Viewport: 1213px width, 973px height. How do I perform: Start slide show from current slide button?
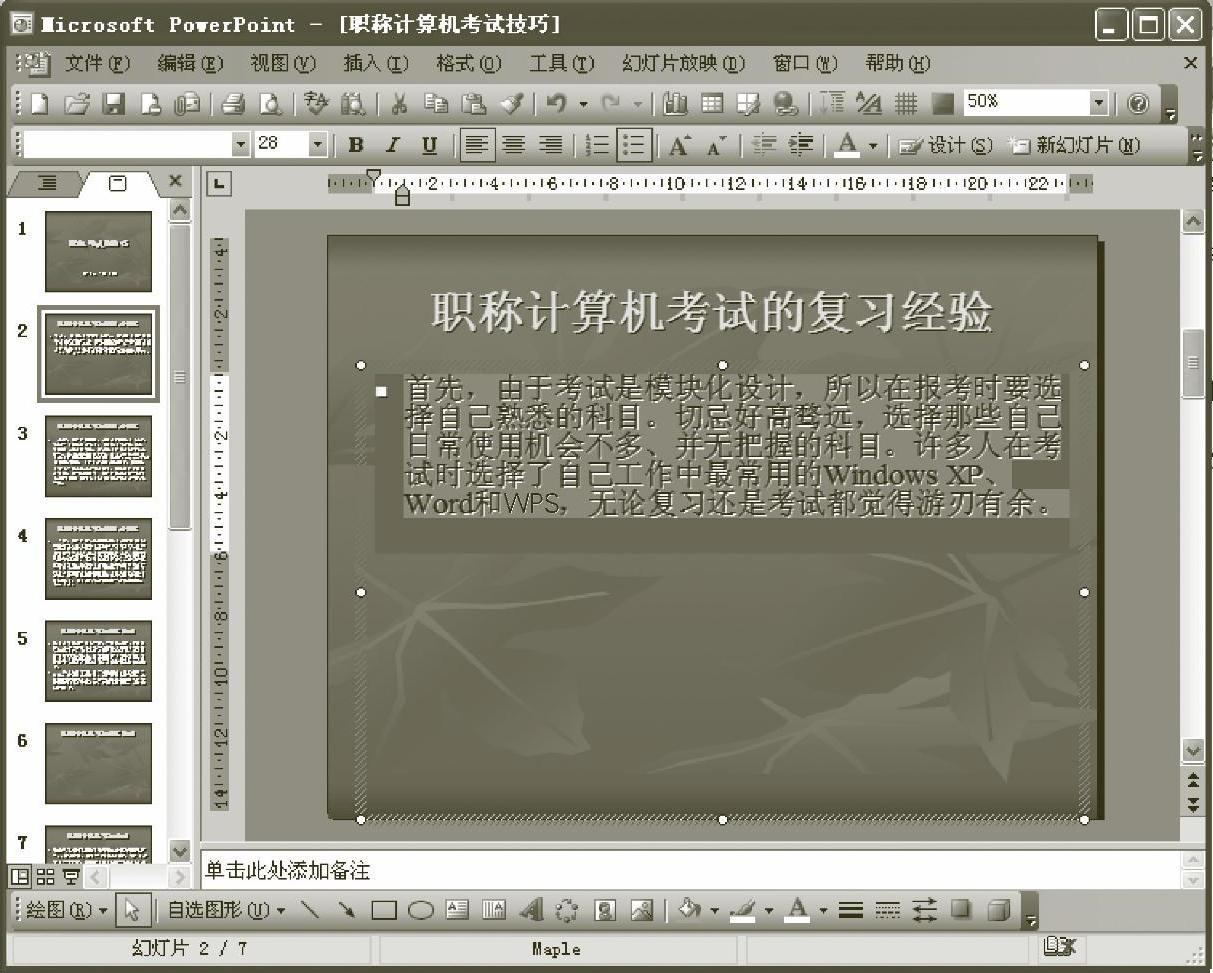point(70,877)
